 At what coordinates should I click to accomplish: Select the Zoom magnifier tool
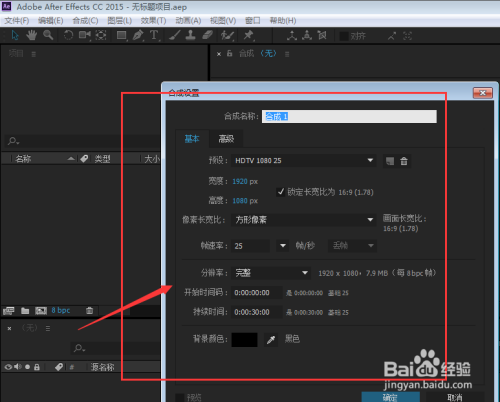48,35
